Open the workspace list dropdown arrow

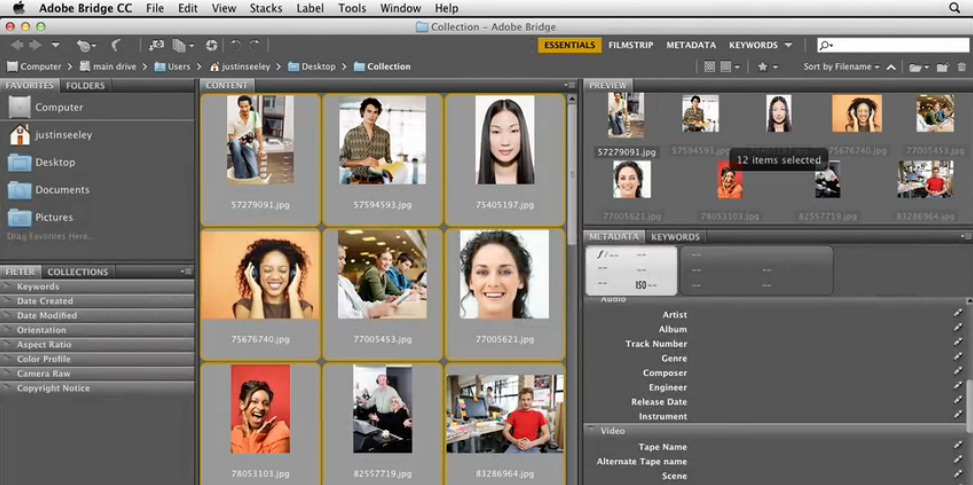789,45
